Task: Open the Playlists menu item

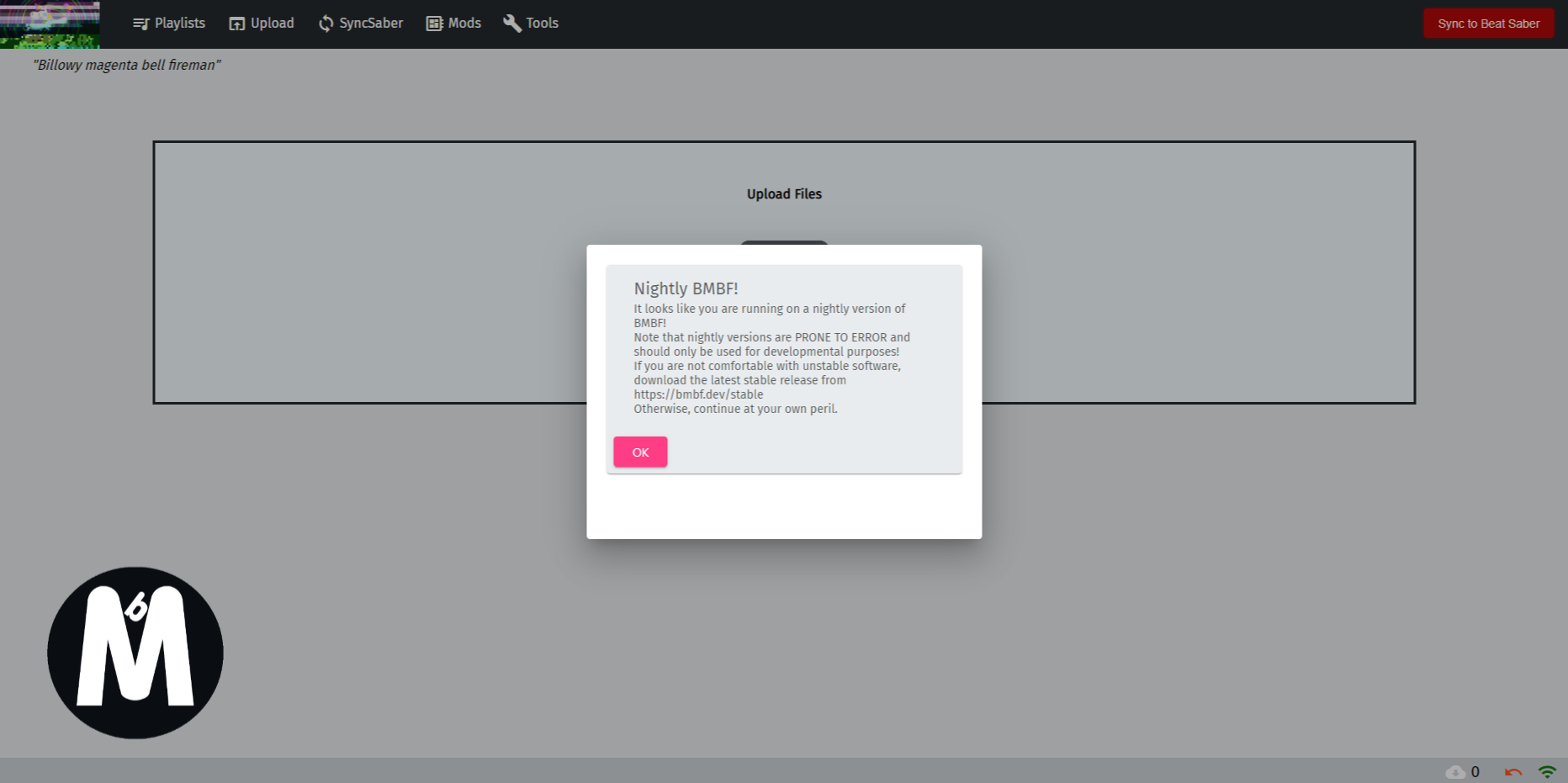Action: [x=169, y=24]
